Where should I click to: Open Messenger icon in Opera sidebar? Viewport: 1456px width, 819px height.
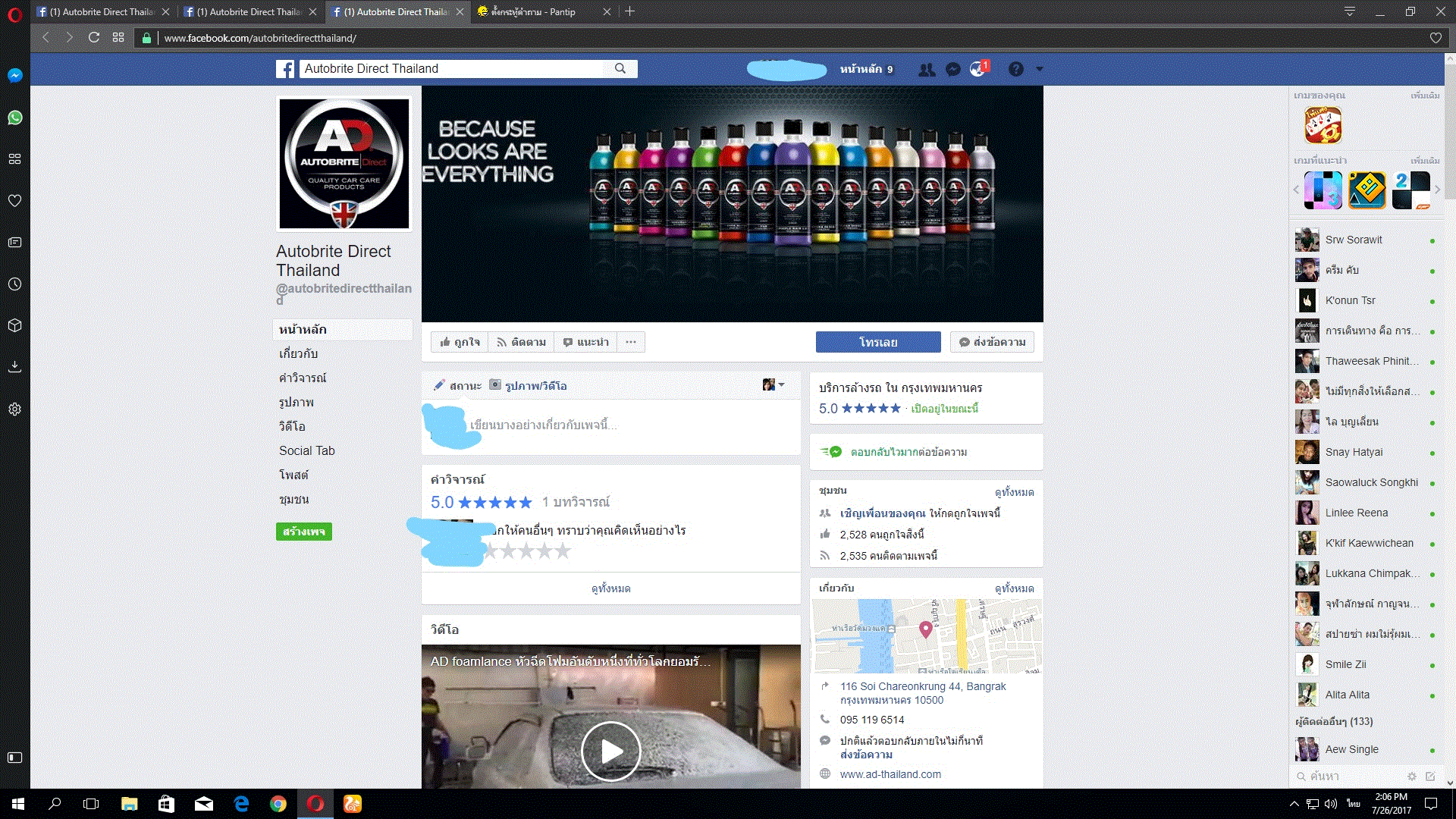tap(15, 75)
